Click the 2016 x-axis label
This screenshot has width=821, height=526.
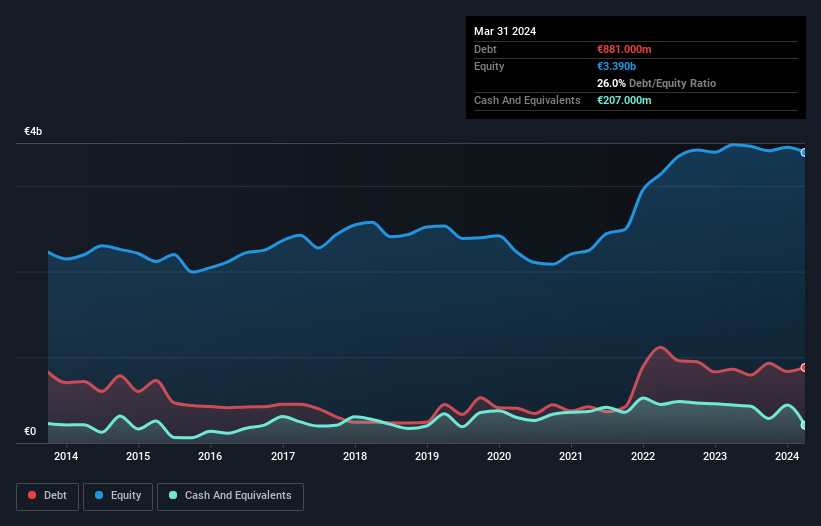210,456
